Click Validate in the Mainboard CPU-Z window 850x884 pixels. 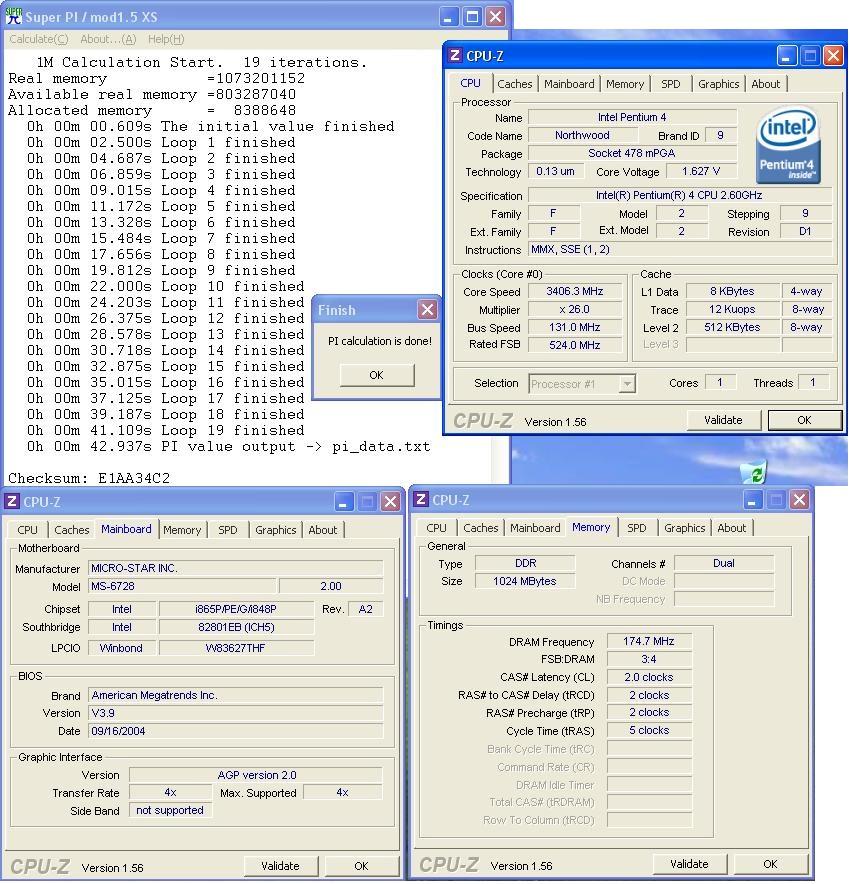[280, 866]
